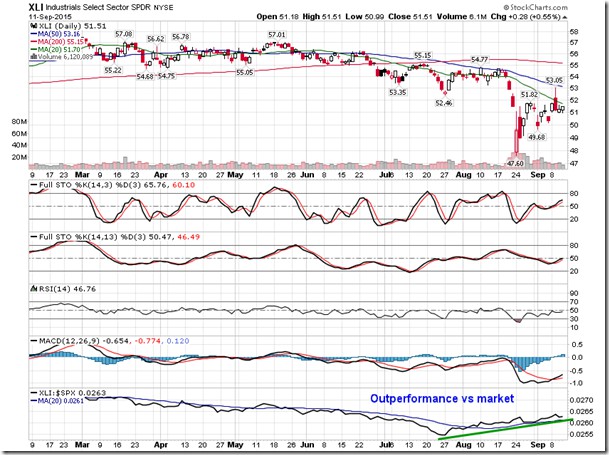This screenshot has width=609, height=455.
Task: Click the 40M volume axis label
Action: [19, 145]
